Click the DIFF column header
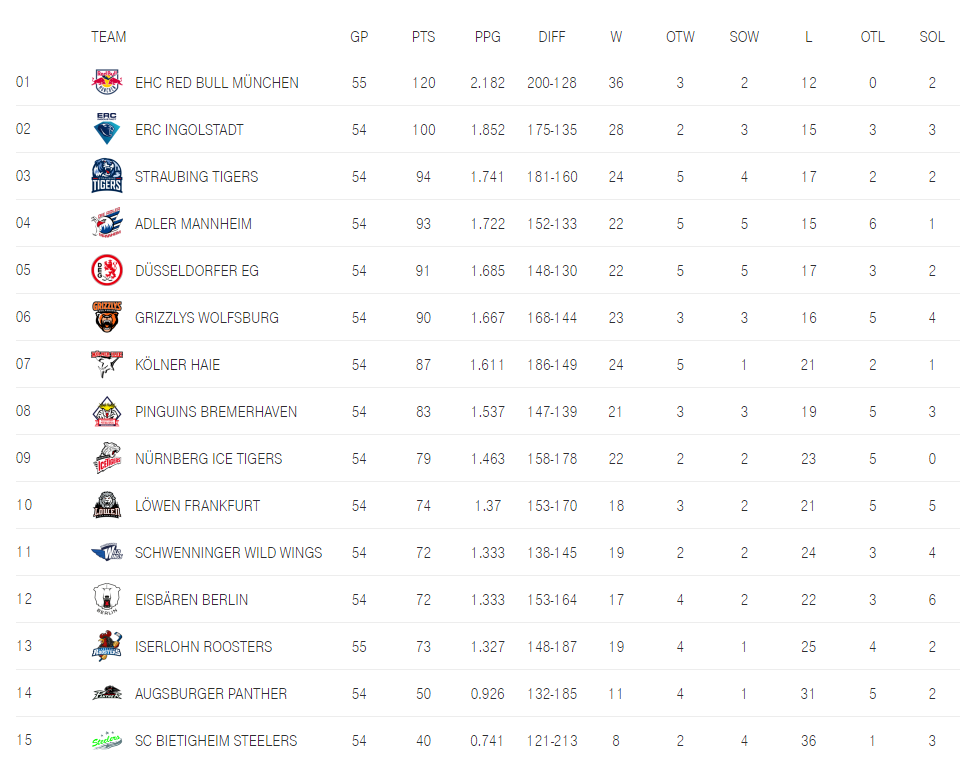 pos(551,37)
